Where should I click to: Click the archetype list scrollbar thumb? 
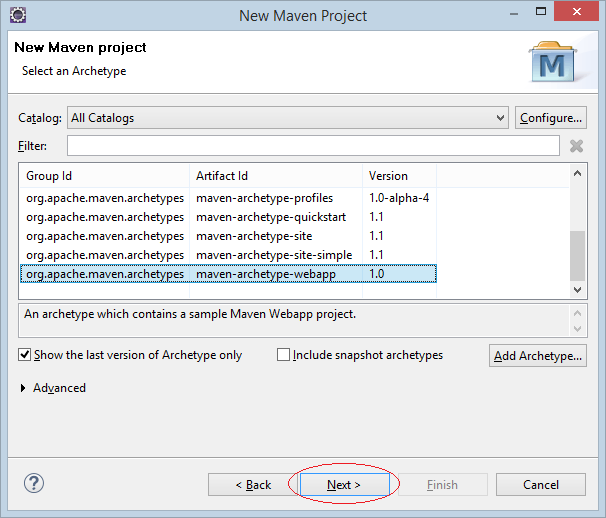(577, 256)
